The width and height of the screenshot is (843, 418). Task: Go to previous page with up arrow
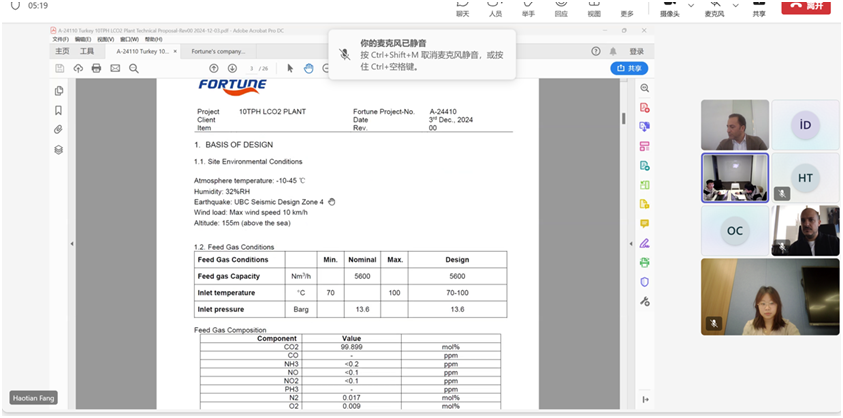(214, 68)
